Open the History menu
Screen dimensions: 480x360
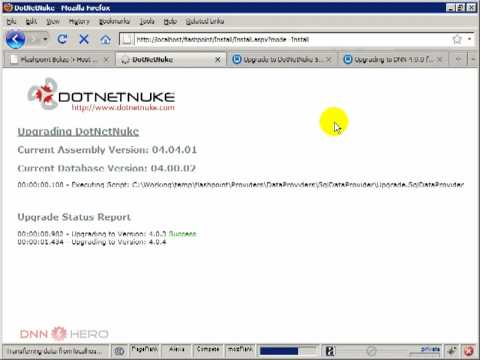coord(79,21)
